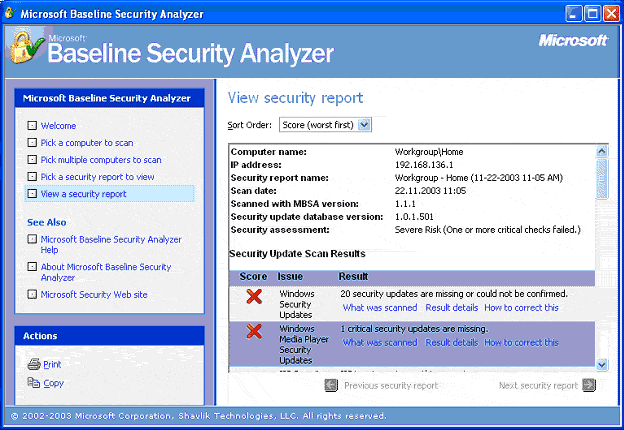Image resolution: width=624 pixels, height=430 pixels.
Task: Select Pick multiple computers to scan
Action: click(101, 160)
